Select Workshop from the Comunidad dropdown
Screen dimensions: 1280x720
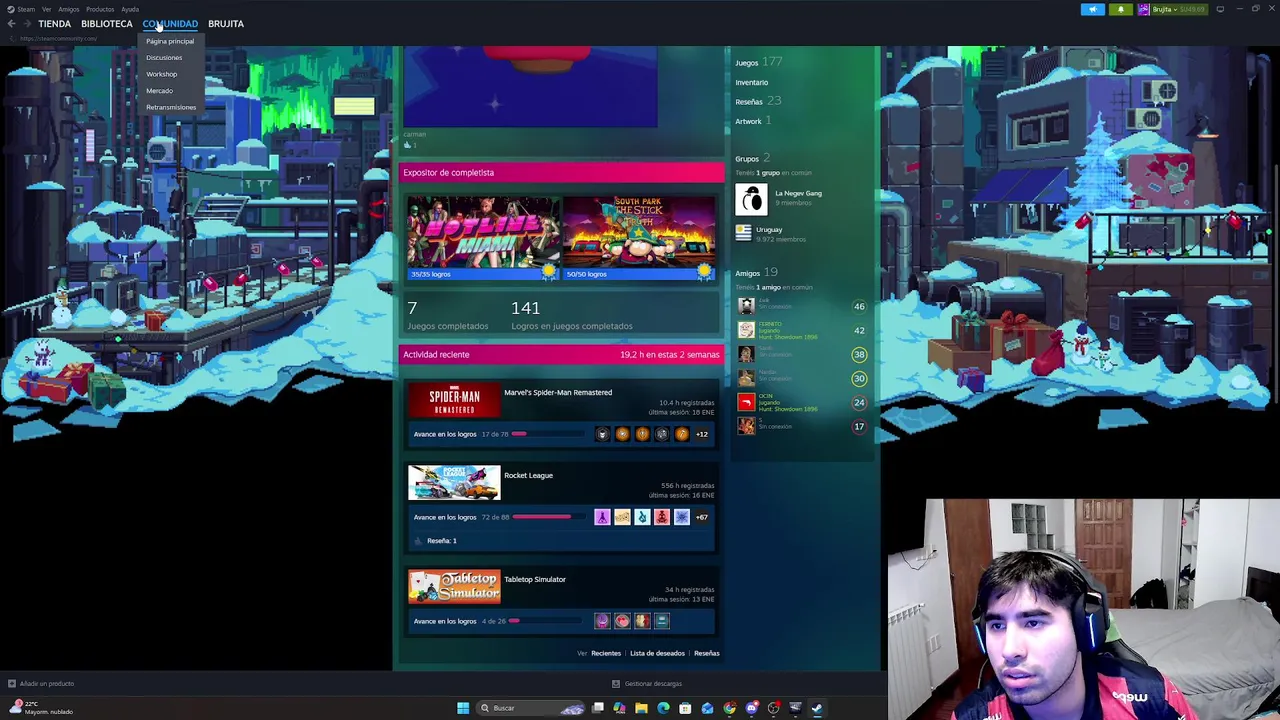[x=161, y=74]
